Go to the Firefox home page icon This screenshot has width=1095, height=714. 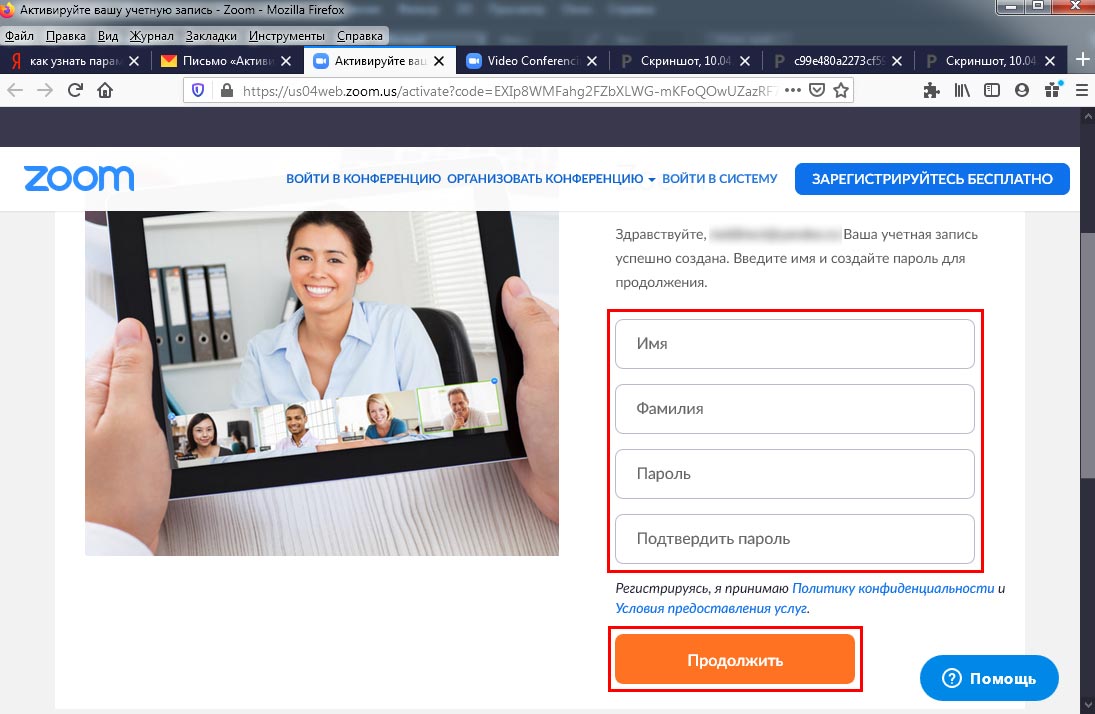[104, 90]
